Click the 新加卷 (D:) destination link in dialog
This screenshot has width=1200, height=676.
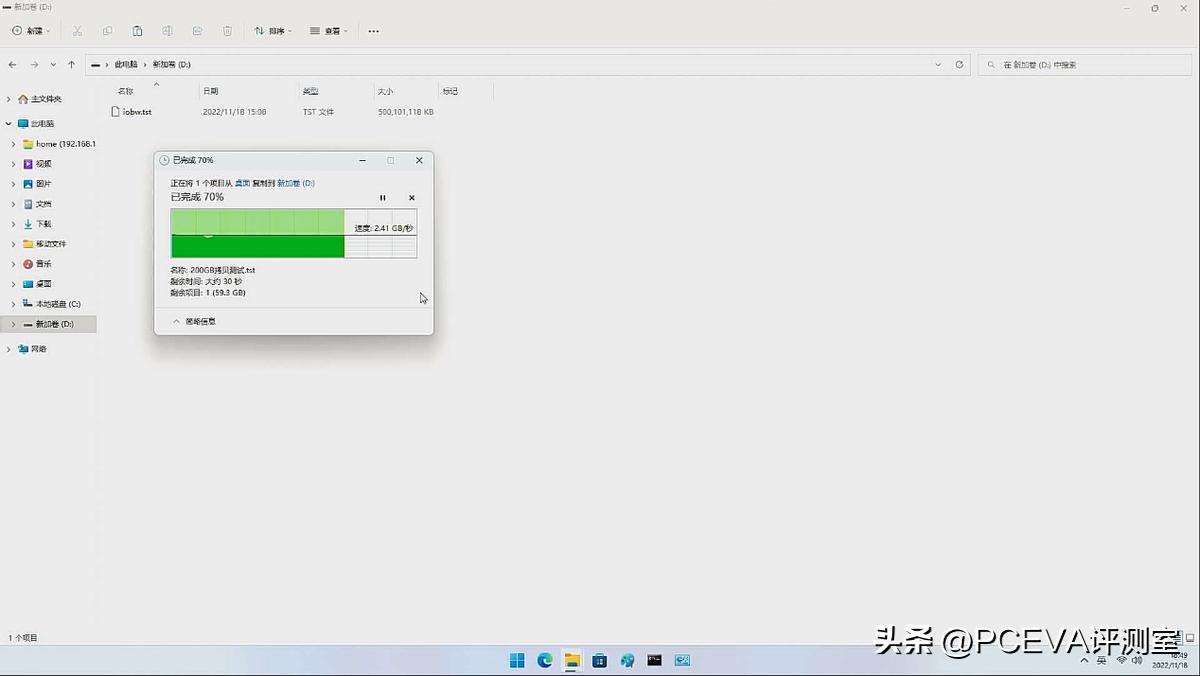point(295,183)
